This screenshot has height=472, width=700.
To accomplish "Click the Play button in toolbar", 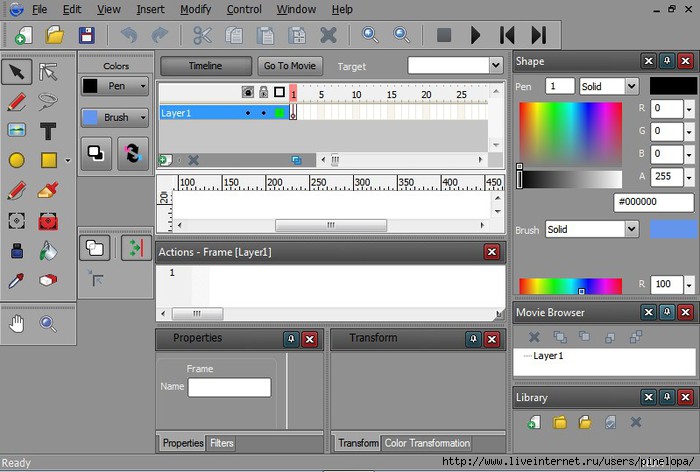I will (475, 35).
